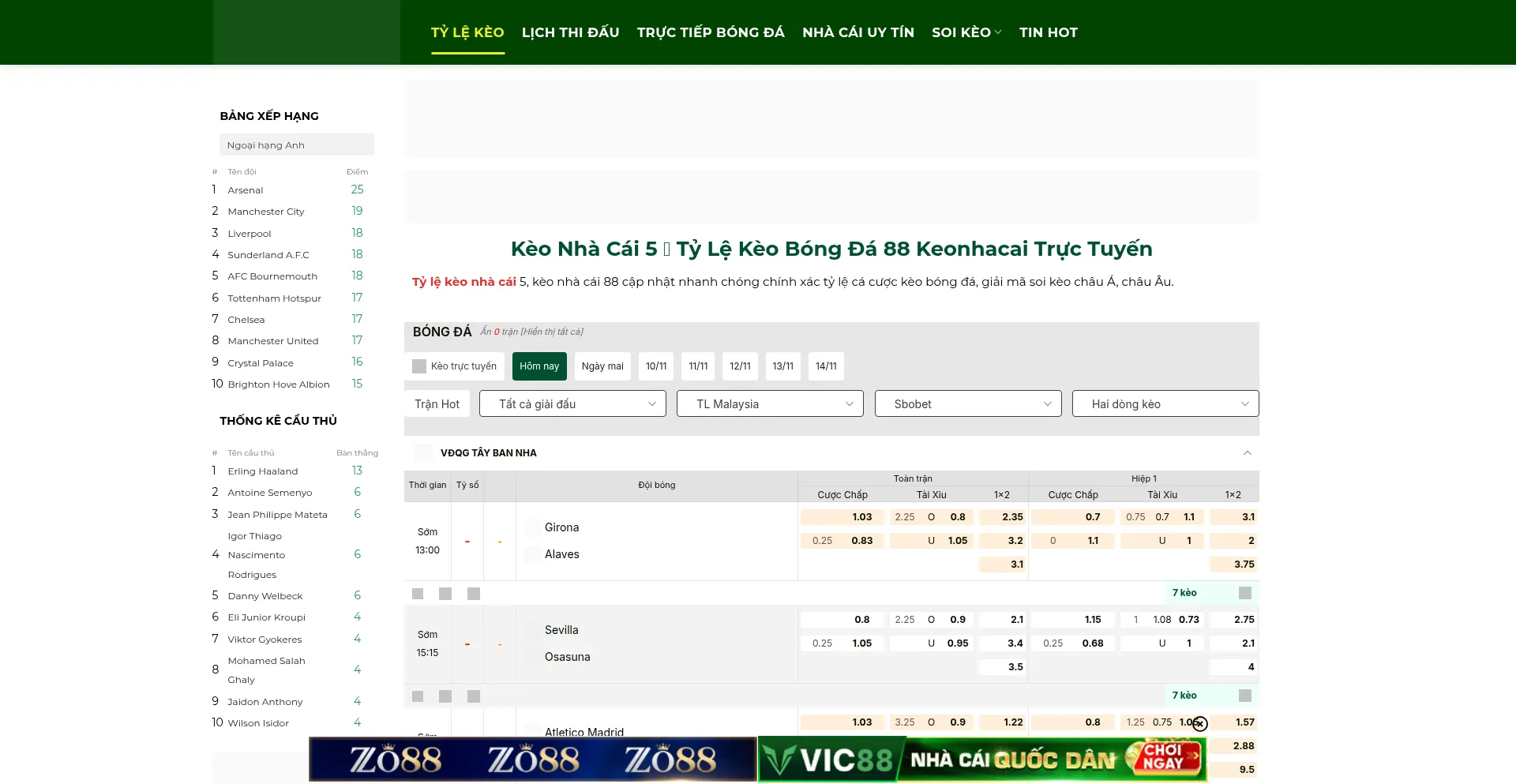Click first gray icon under Girona match row

tap(418, 594)
